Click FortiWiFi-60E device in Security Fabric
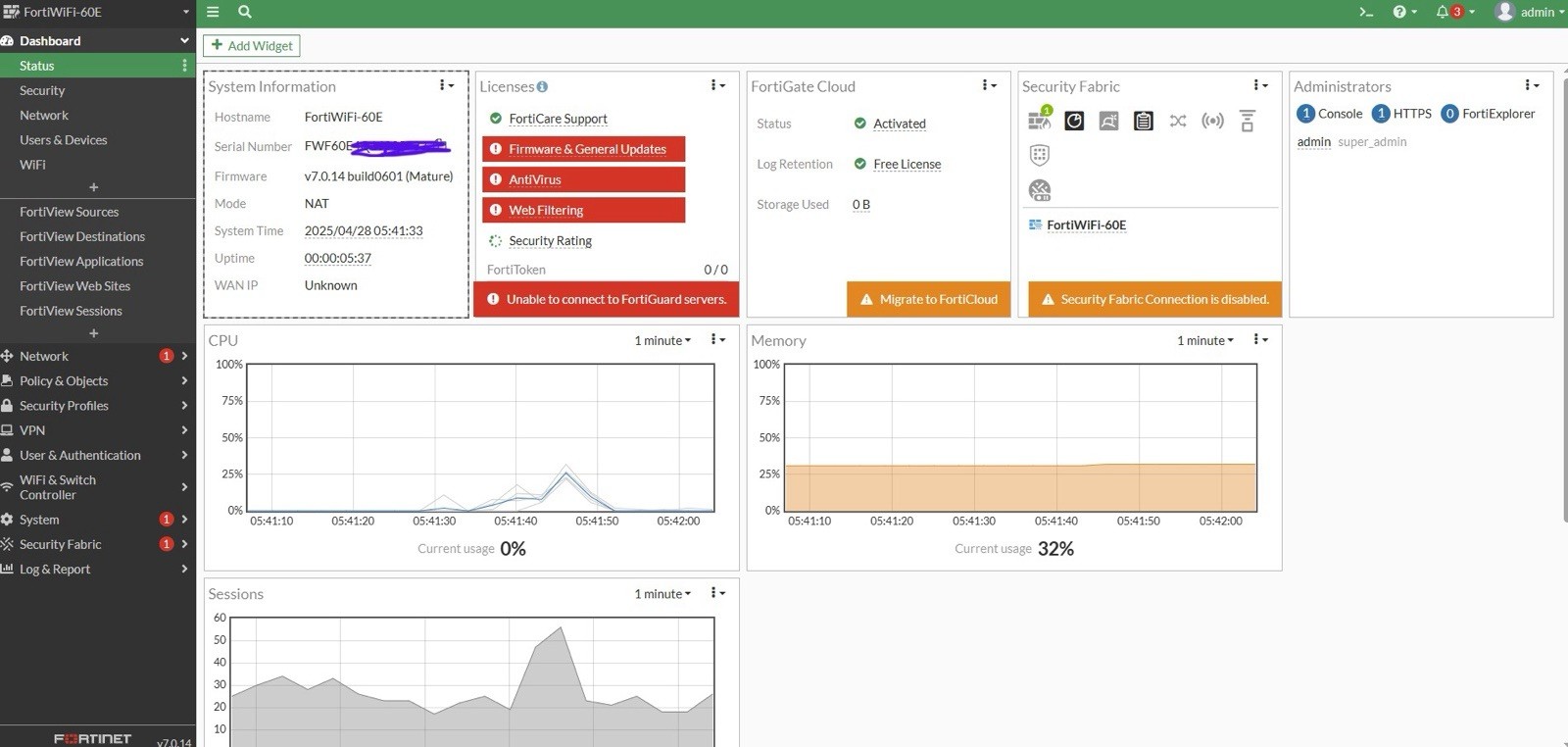Viewport: 1568px width, 747px height. pyautogui.click(x=1086, y=224)
